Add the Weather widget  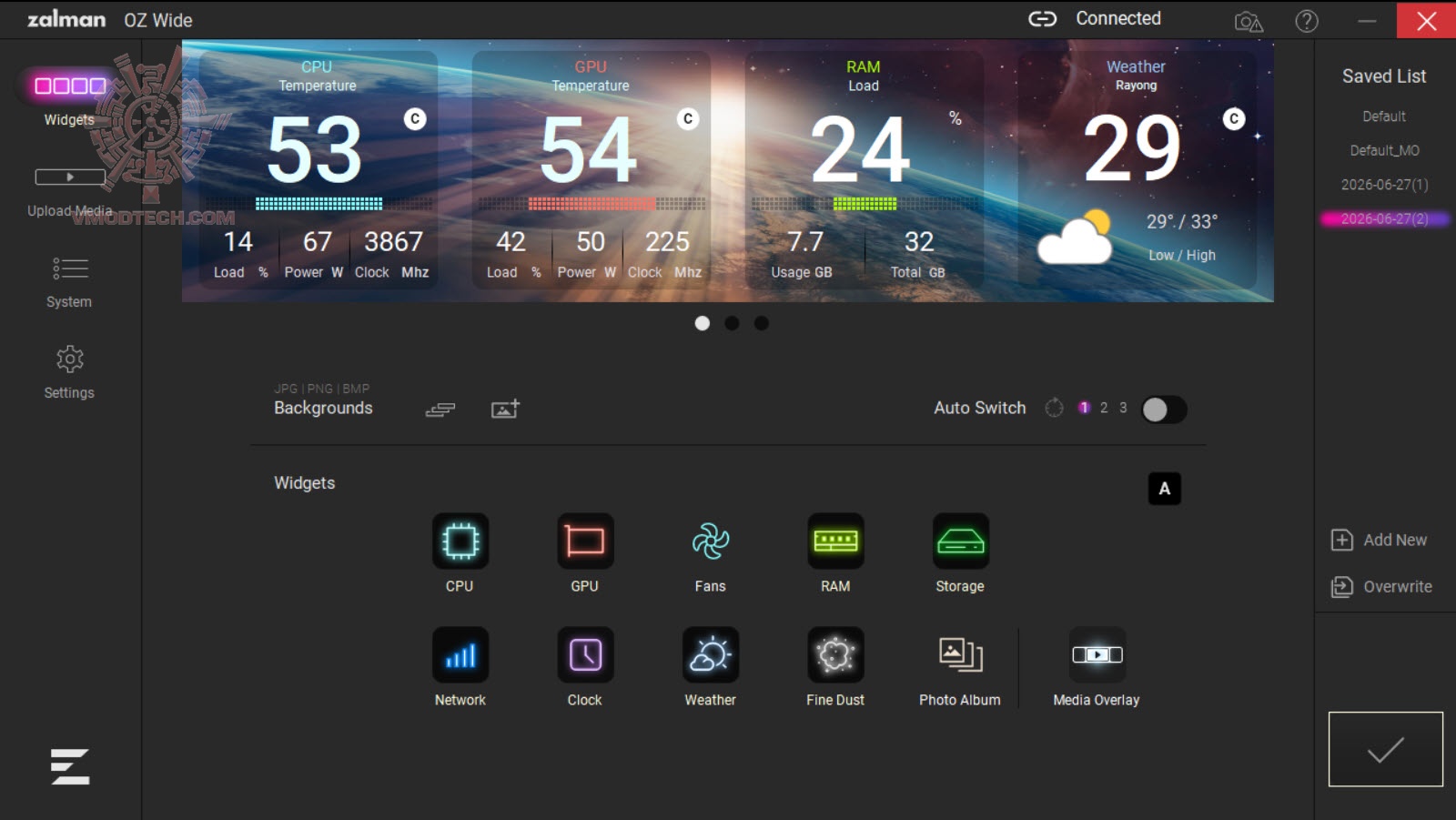[x=710, y=655]
